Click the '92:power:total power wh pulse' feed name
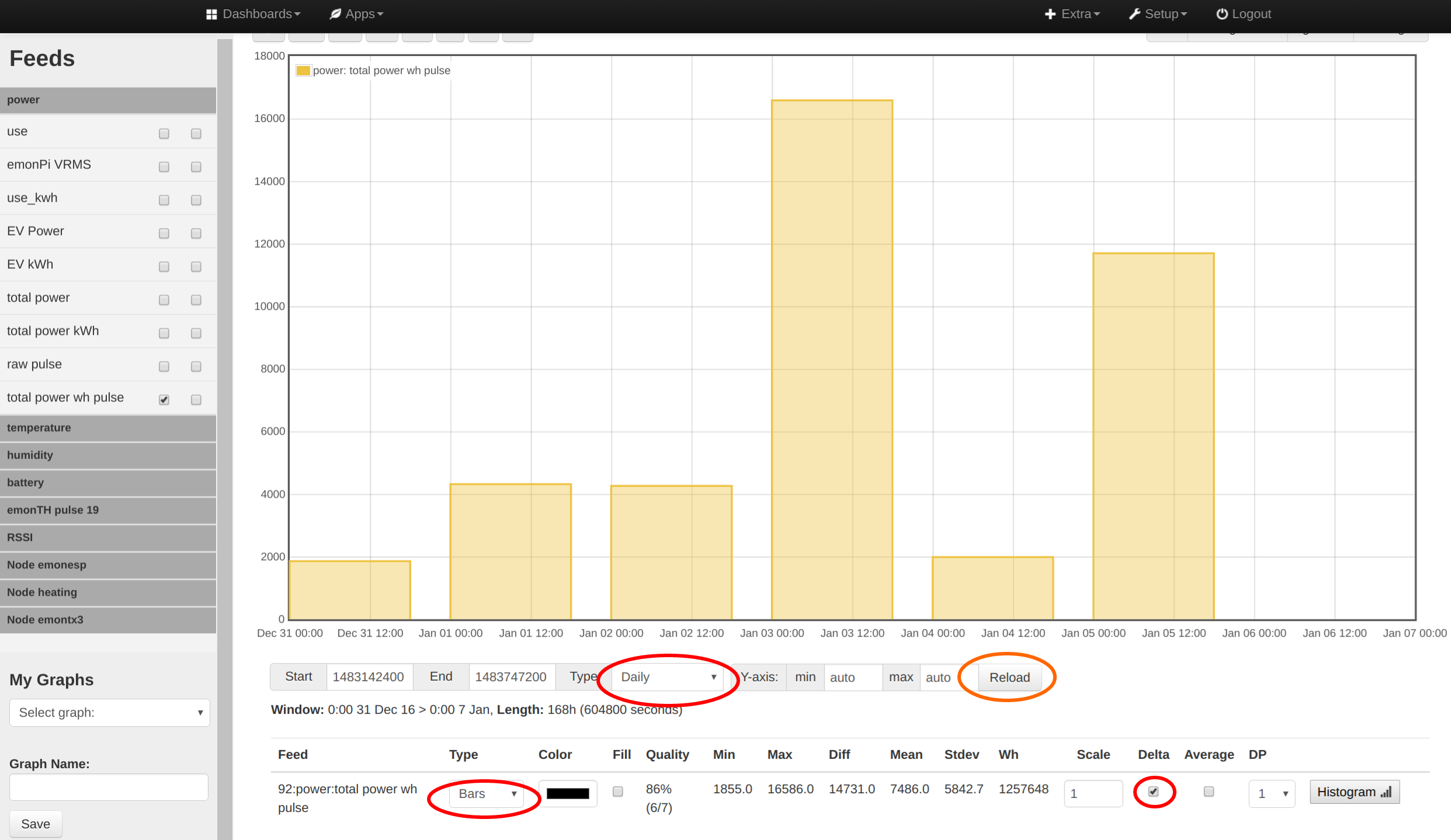The height and width of the screenshot is (840, 1451). pyautogui.click(x=348, y=799)
